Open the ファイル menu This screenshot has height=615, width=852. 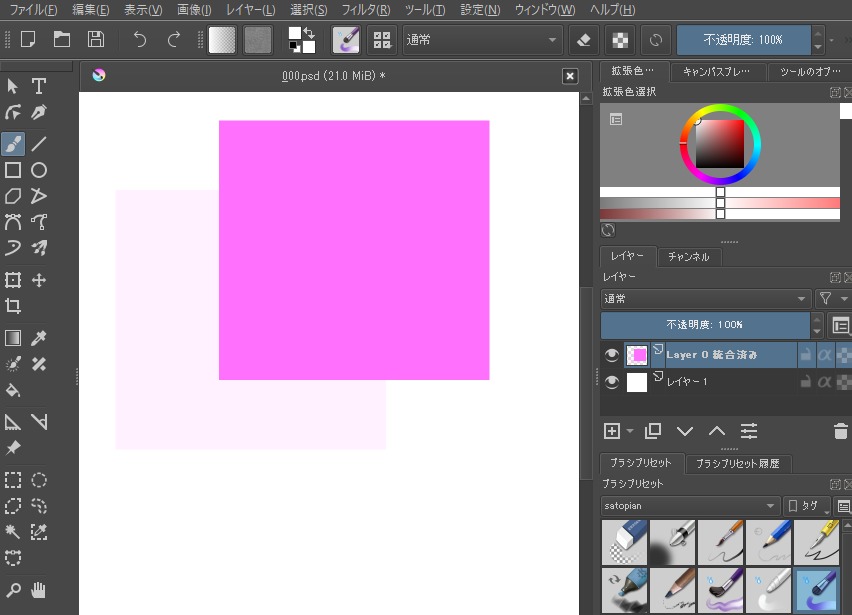pyautogui.click(x=33, y=10)
